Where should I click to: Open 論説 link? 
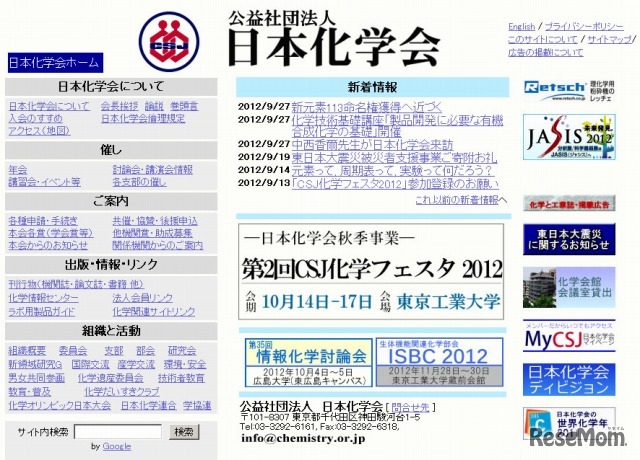click(x=154, y=107)
